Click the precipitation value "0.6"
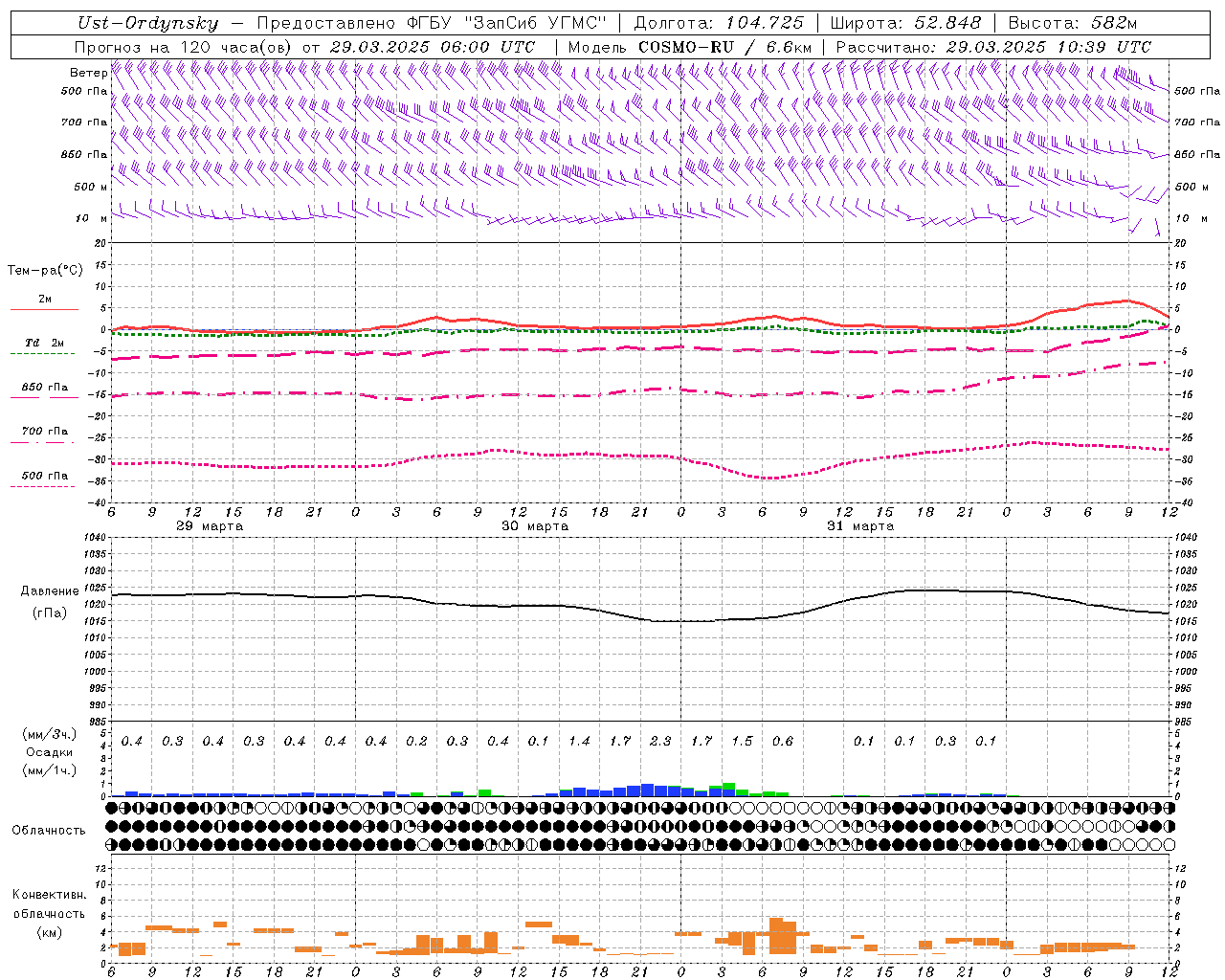Image resolution: width=1225 pixels, height=980 pixels. [x=783, y=742]
